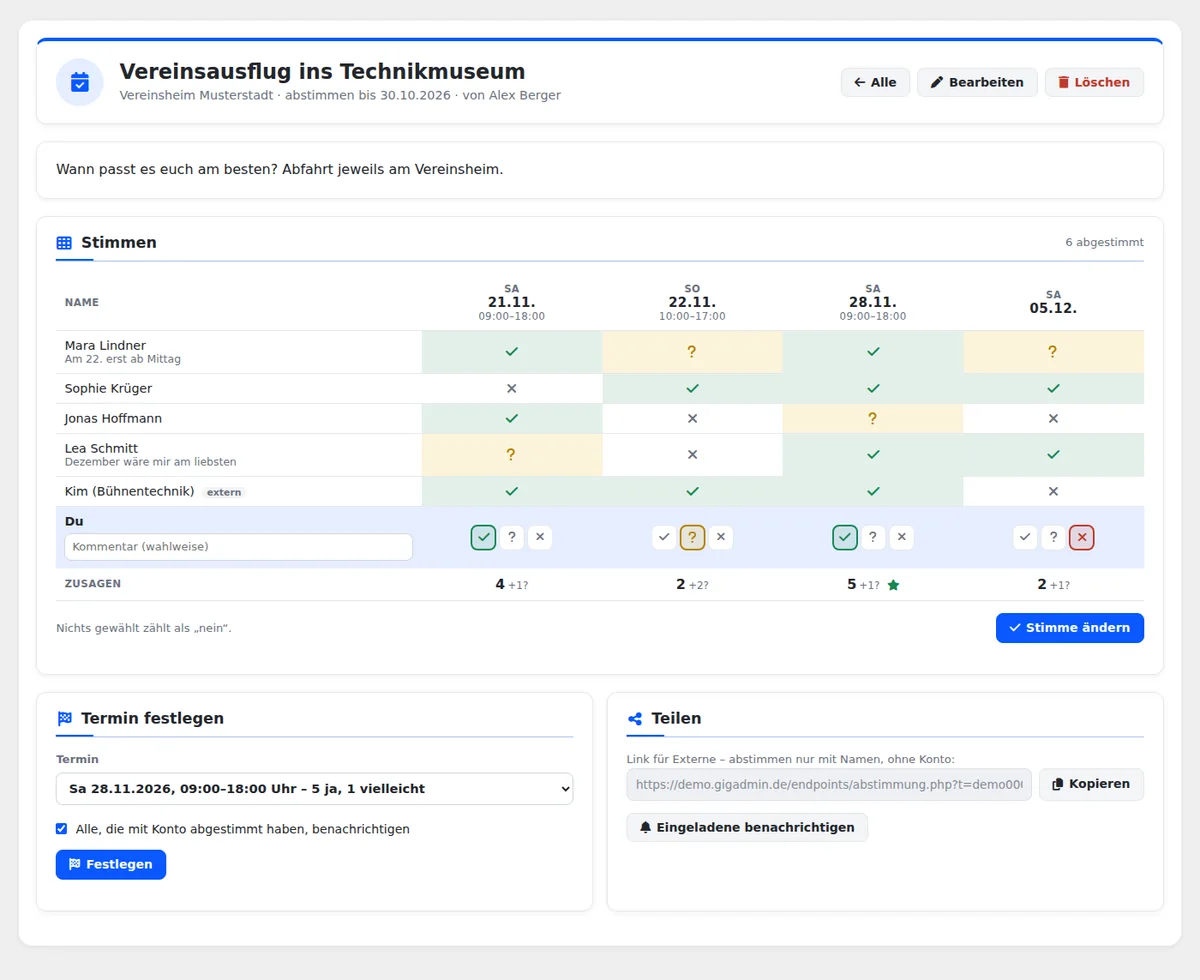This screenshot has width=1200, height=980.
Task: Vote maybe for 28.11. in your row
Action: (x=873, y=537)
